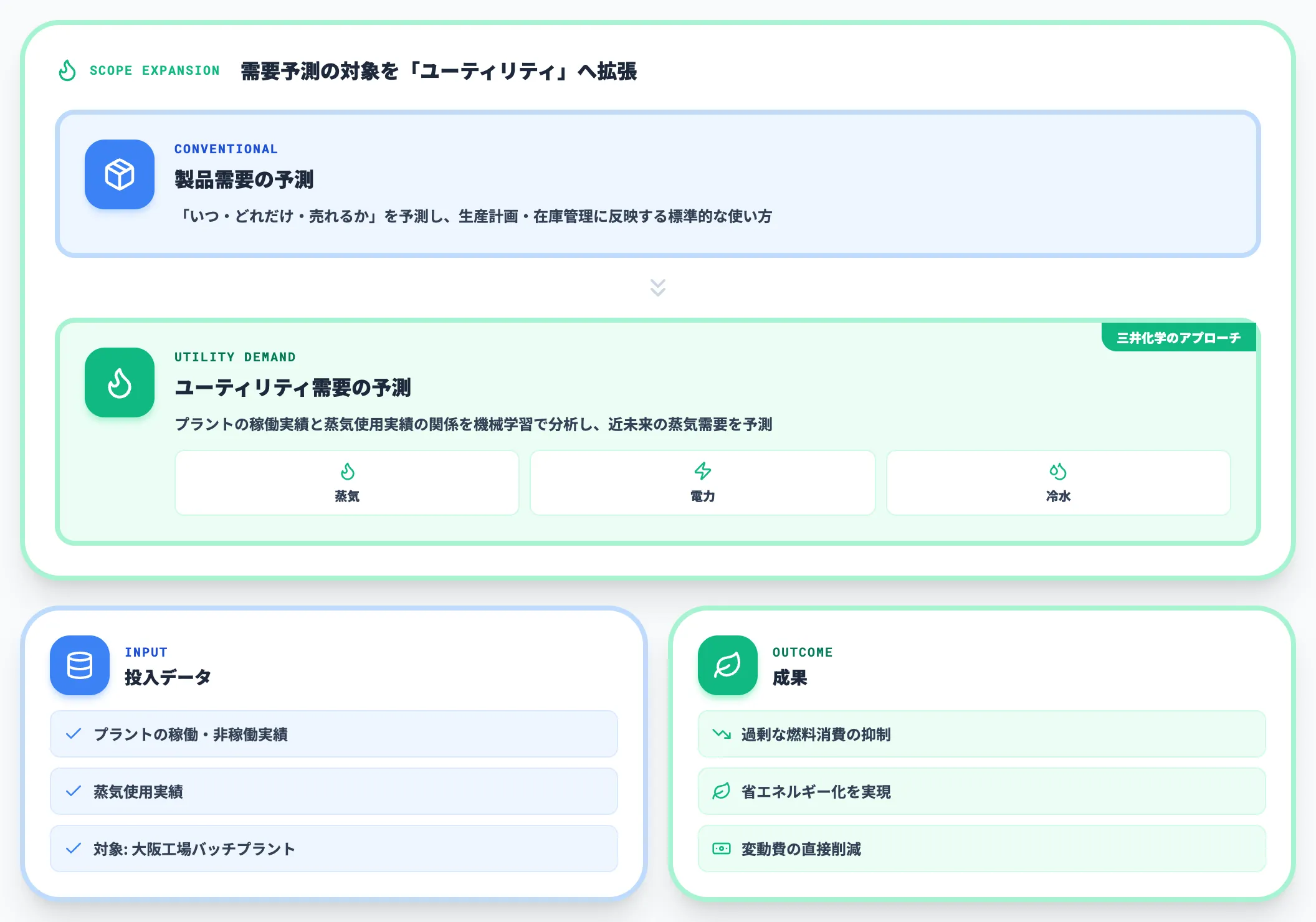Click the description starting プラントの稼働実績と蒸気使用実績
1316x922 pixels.
[x=474, y=424]
